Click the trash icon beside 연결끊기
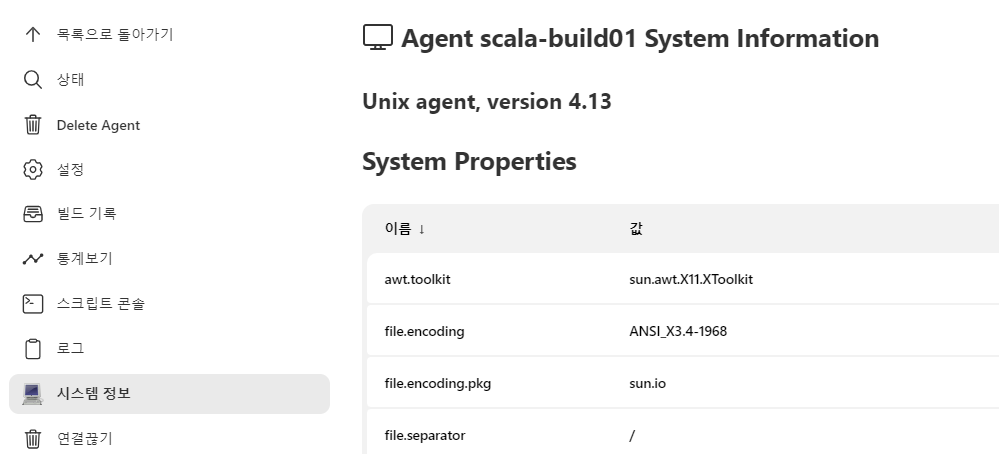The height and width of the screenshot is (454, 999). (x=32, y=439)
